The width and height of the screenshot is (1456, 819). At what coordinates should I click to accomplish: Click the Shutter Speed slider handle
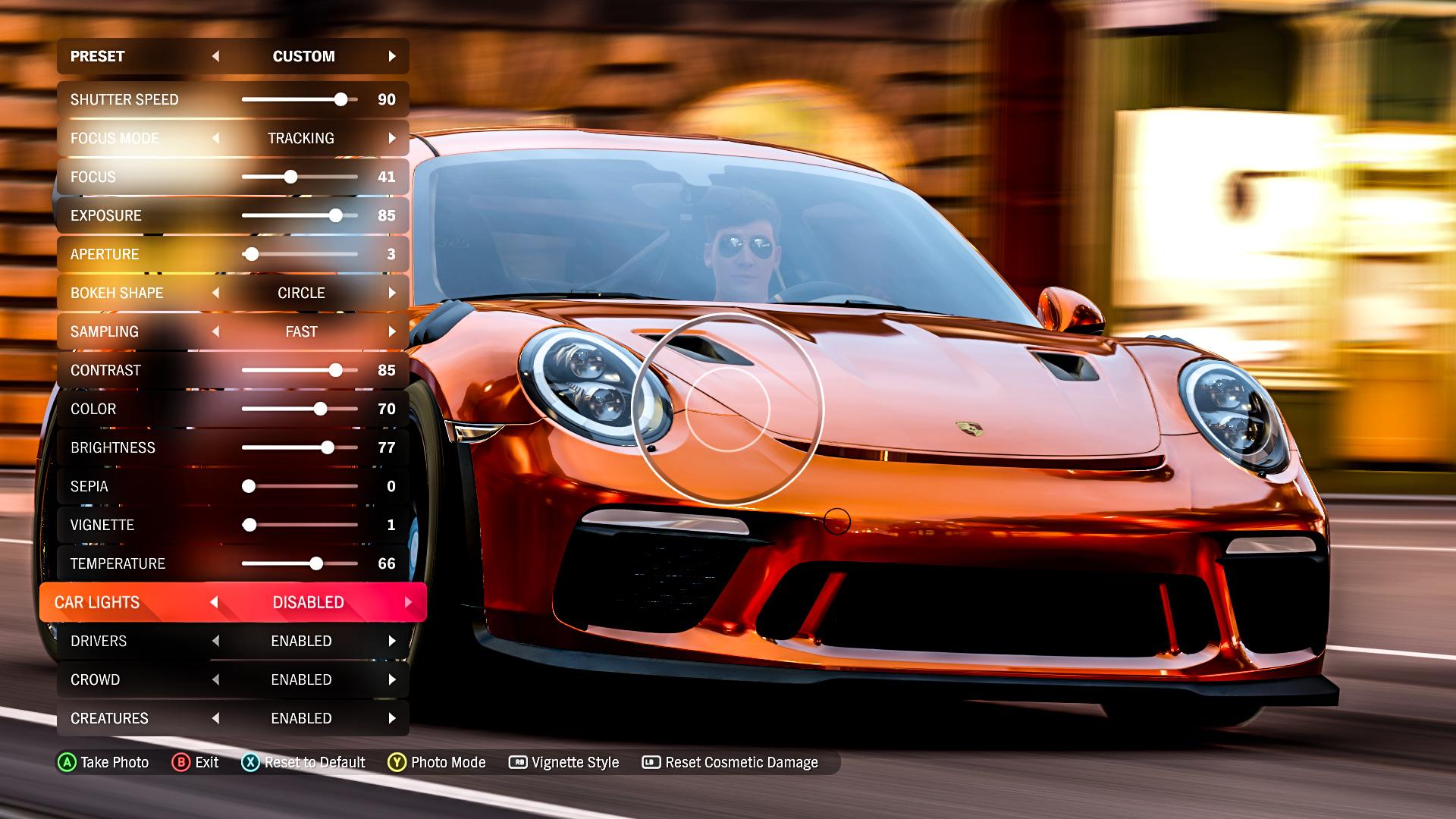pos(340,99)
